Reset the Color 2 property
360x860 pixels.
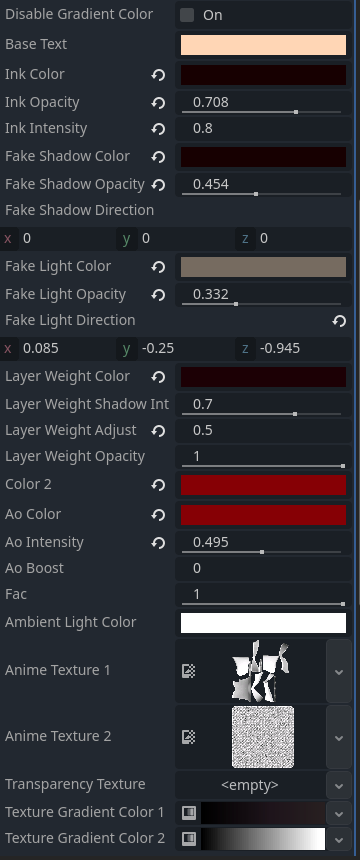point(159,485)
